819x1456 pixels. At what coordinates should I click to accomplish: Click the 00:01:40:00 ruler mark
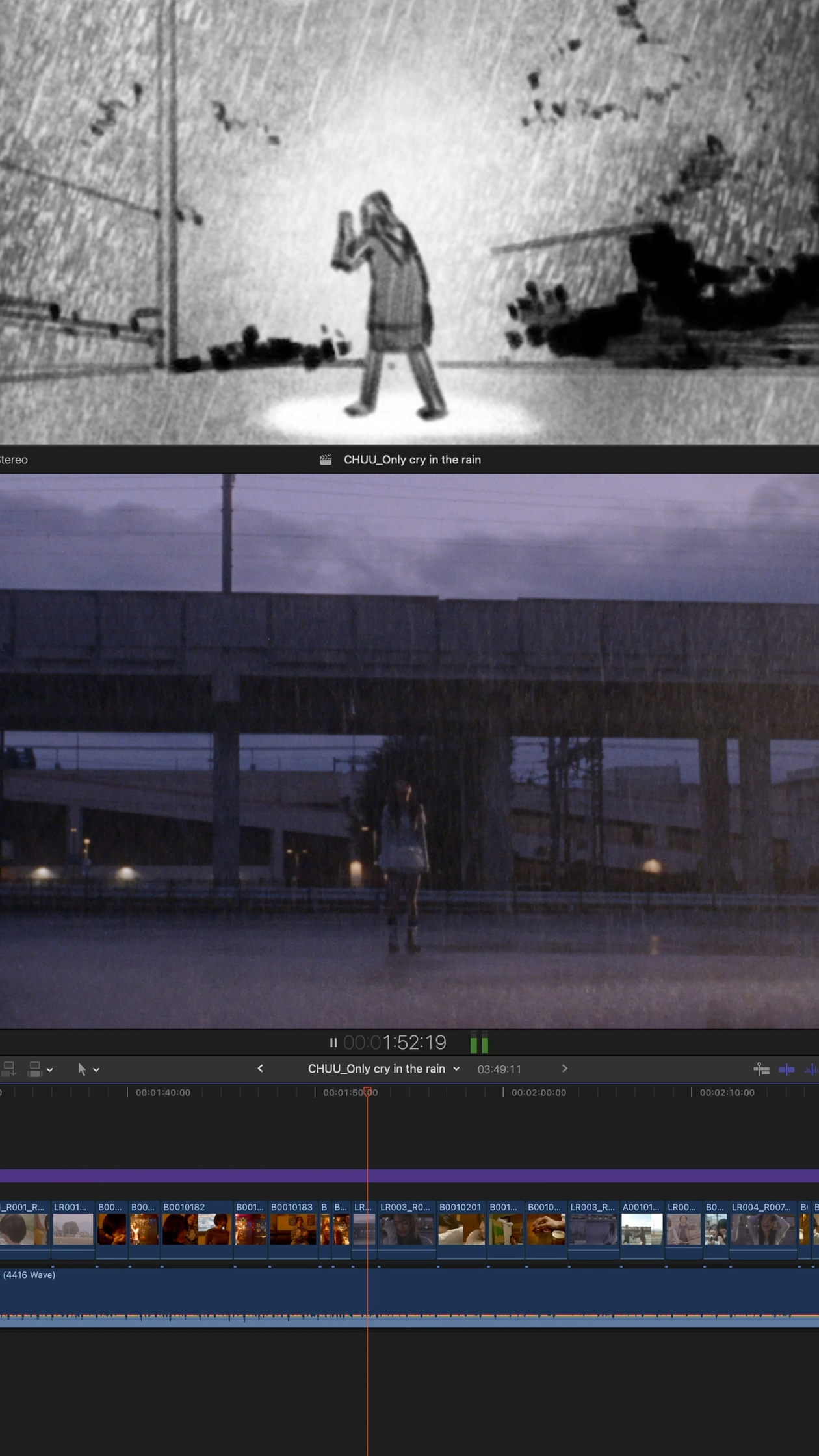(162, 1093)
